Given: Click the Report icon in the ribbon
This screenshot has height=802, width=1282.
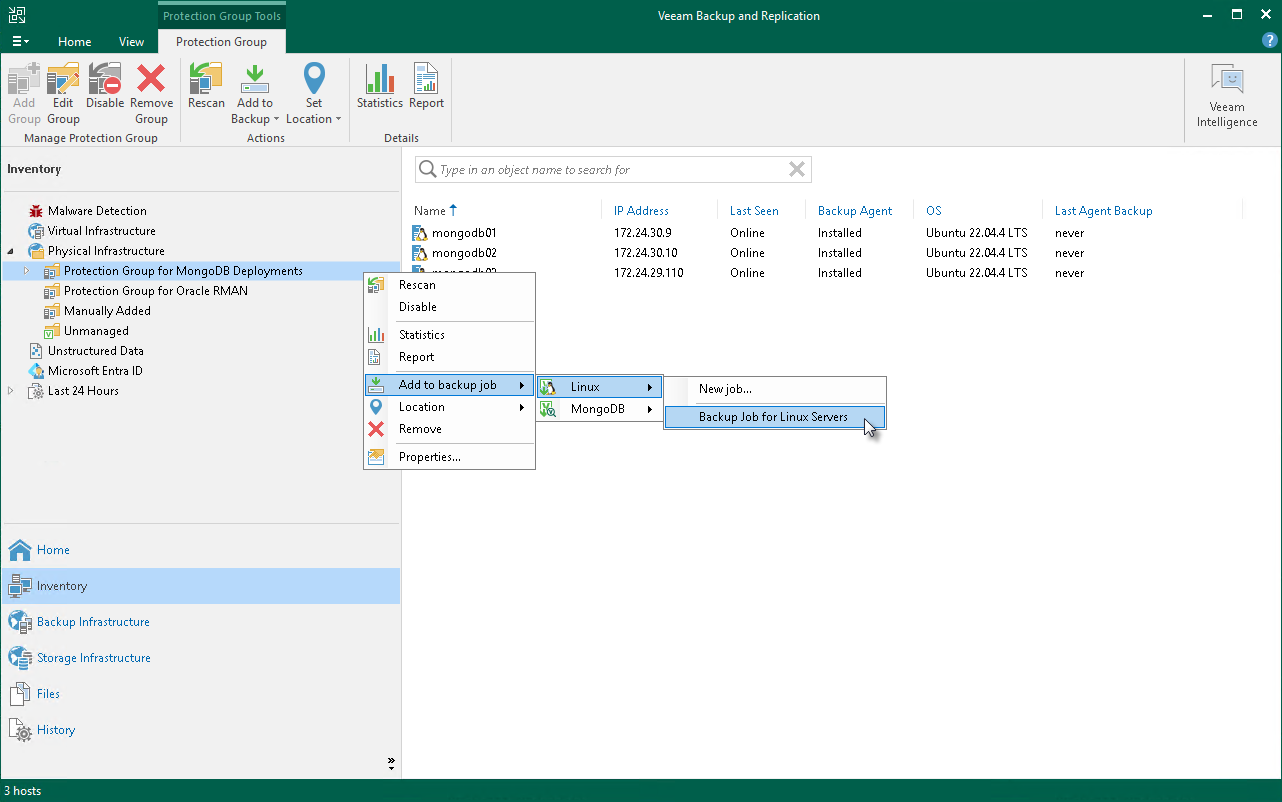Looking at the screenshot, I should click(x=426, y=87).
